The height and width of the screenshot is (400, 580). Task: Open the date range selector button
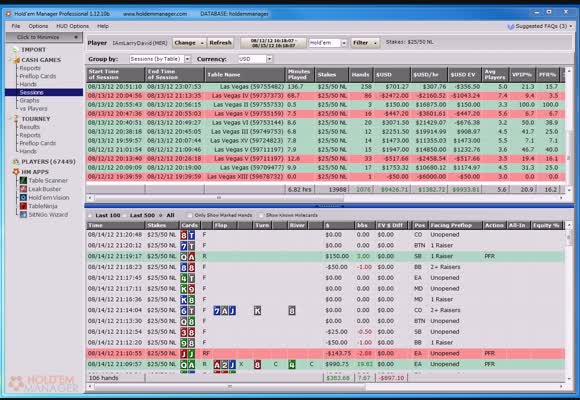pyautogui.click(x=273, y=43)
